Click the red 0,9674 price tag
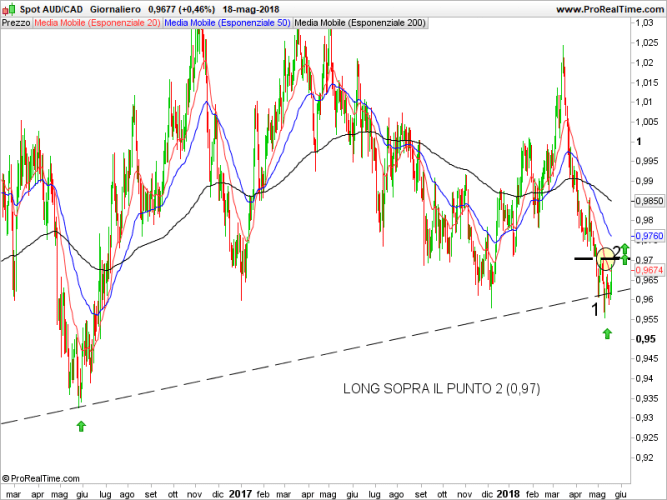 tap(649, 270)
